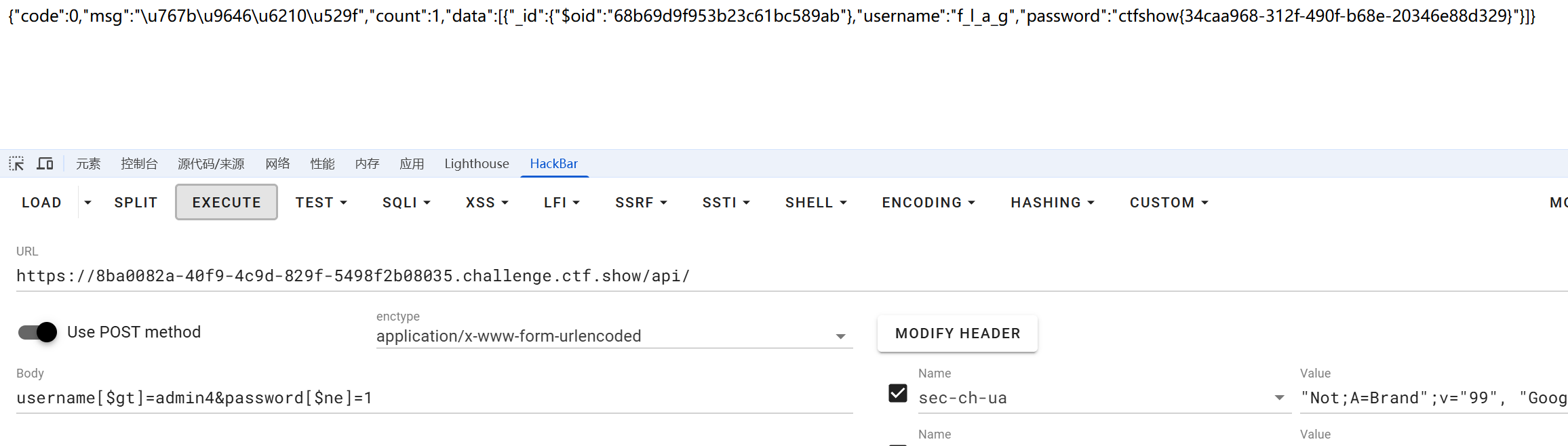Toggle the device toolbar icon
Screen dimensions: 1568x446
tap(45, 163)
